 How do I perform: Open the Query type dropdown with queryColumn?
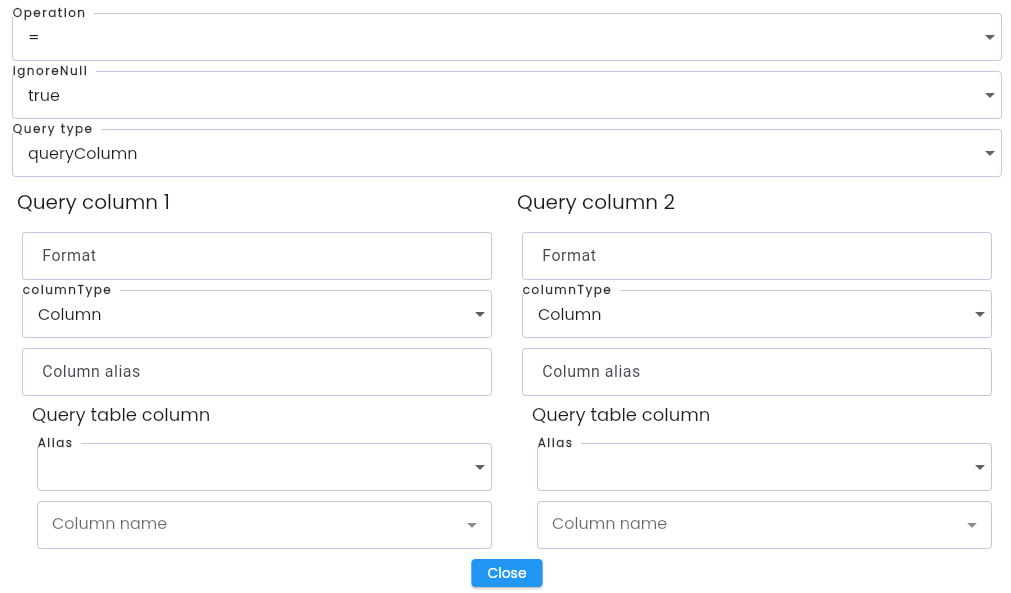[x=507, y=153]
